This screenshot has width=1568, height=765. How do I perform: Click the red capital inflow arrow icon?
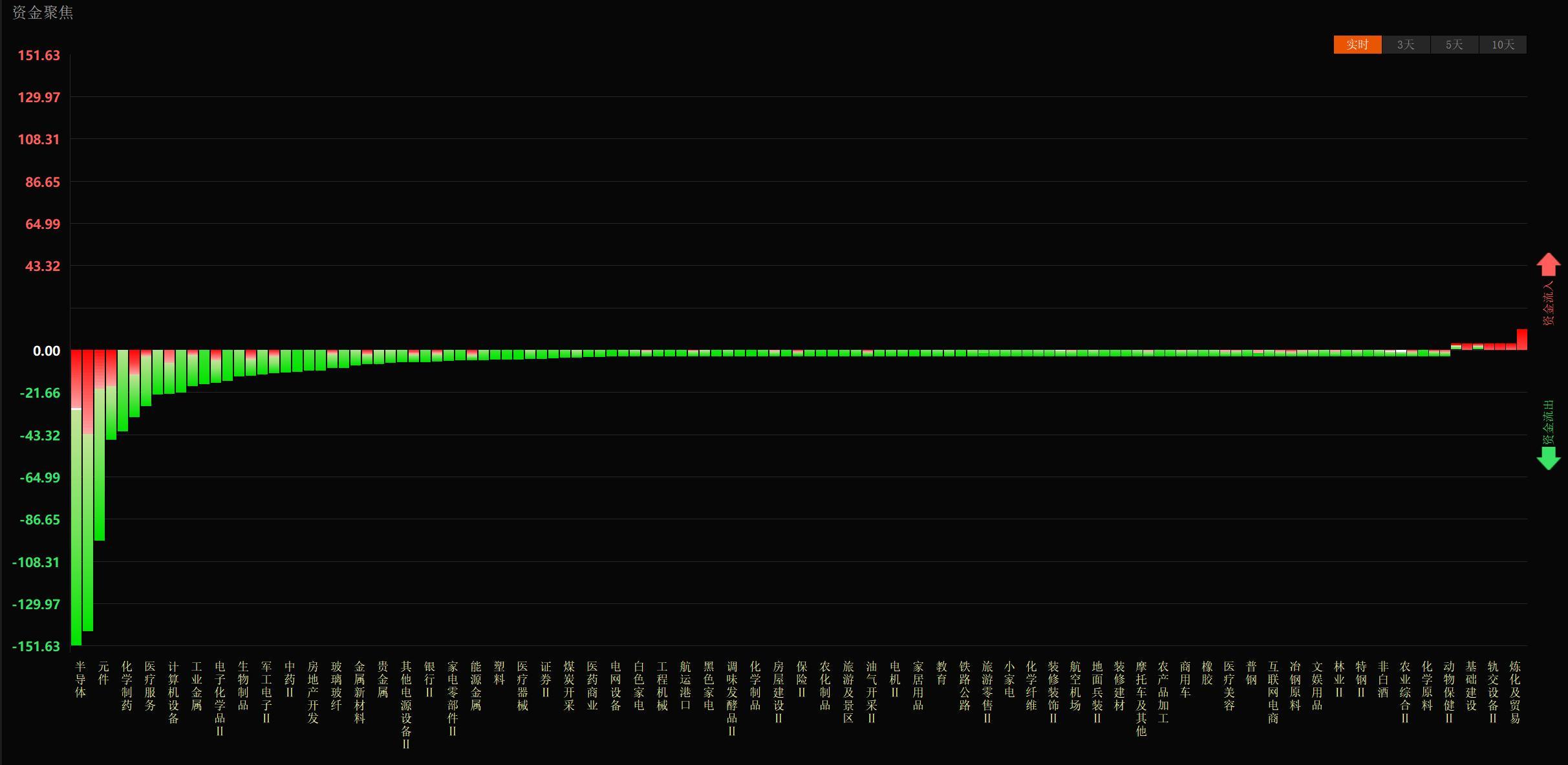(1549, 264)
